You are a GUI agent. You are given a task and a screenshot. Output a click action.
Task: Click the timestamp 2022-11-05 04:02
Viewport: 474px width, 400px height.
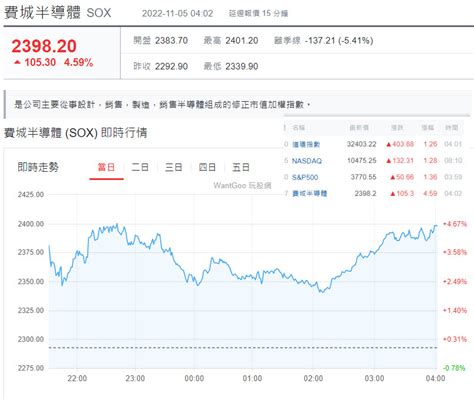coord(177,14)
